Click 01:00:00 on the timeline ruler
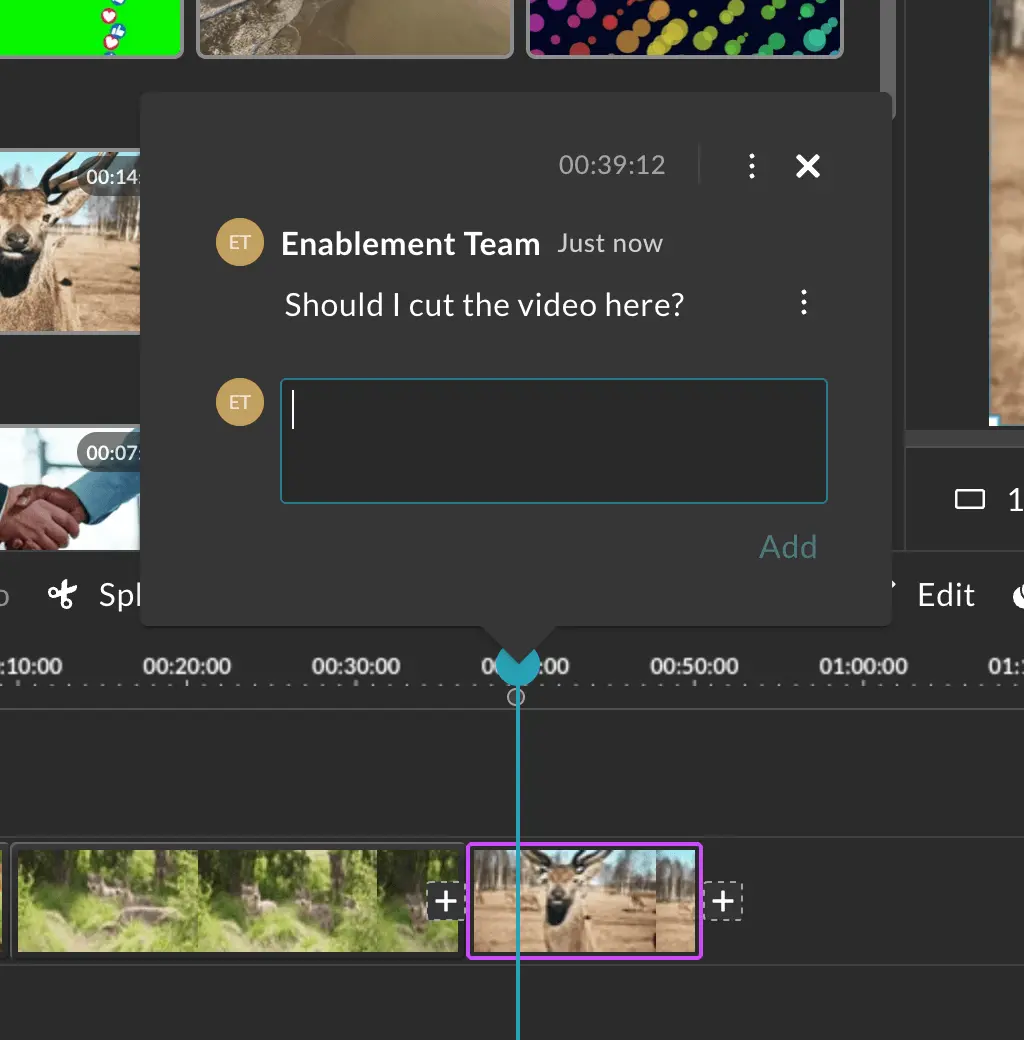The image size is (1024, 1040). (x=863, y=666)
